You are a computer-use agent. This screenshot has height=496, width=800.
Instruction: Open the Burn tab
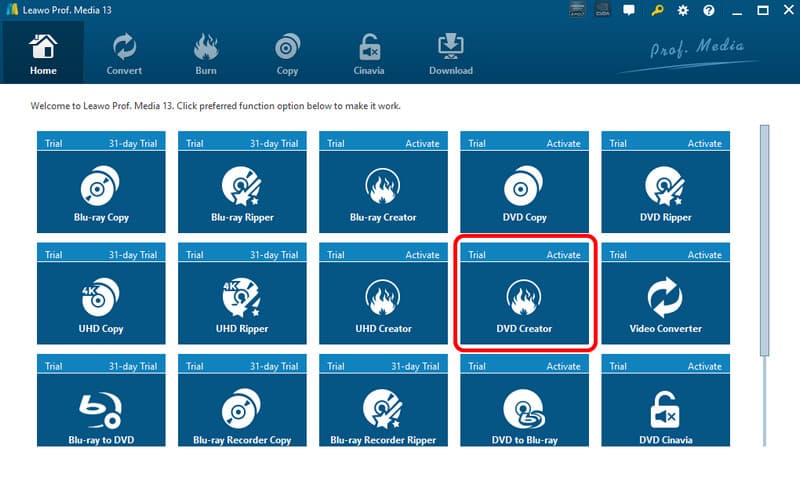(x=206, y=54)
